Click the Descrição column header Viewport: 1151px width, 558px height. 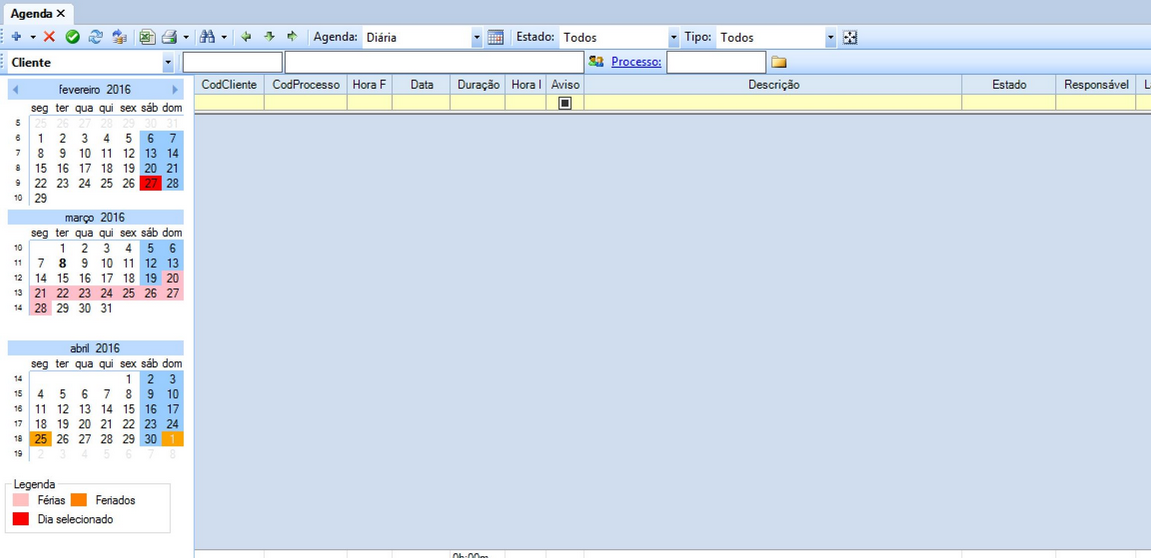pos(774,84)
